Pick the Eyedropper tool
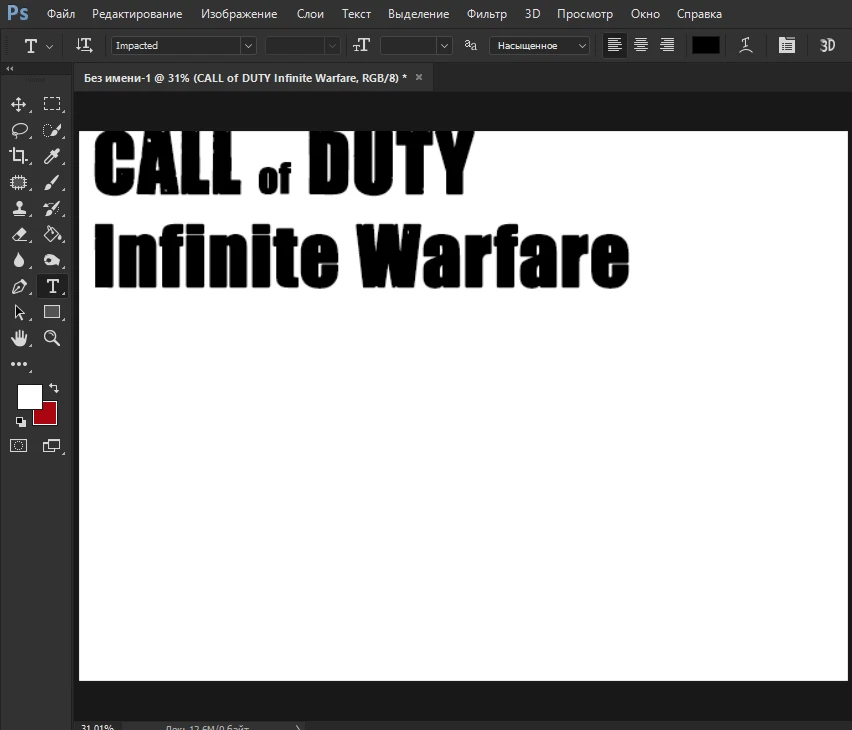852x730 pixels. [x=52, y=155]
